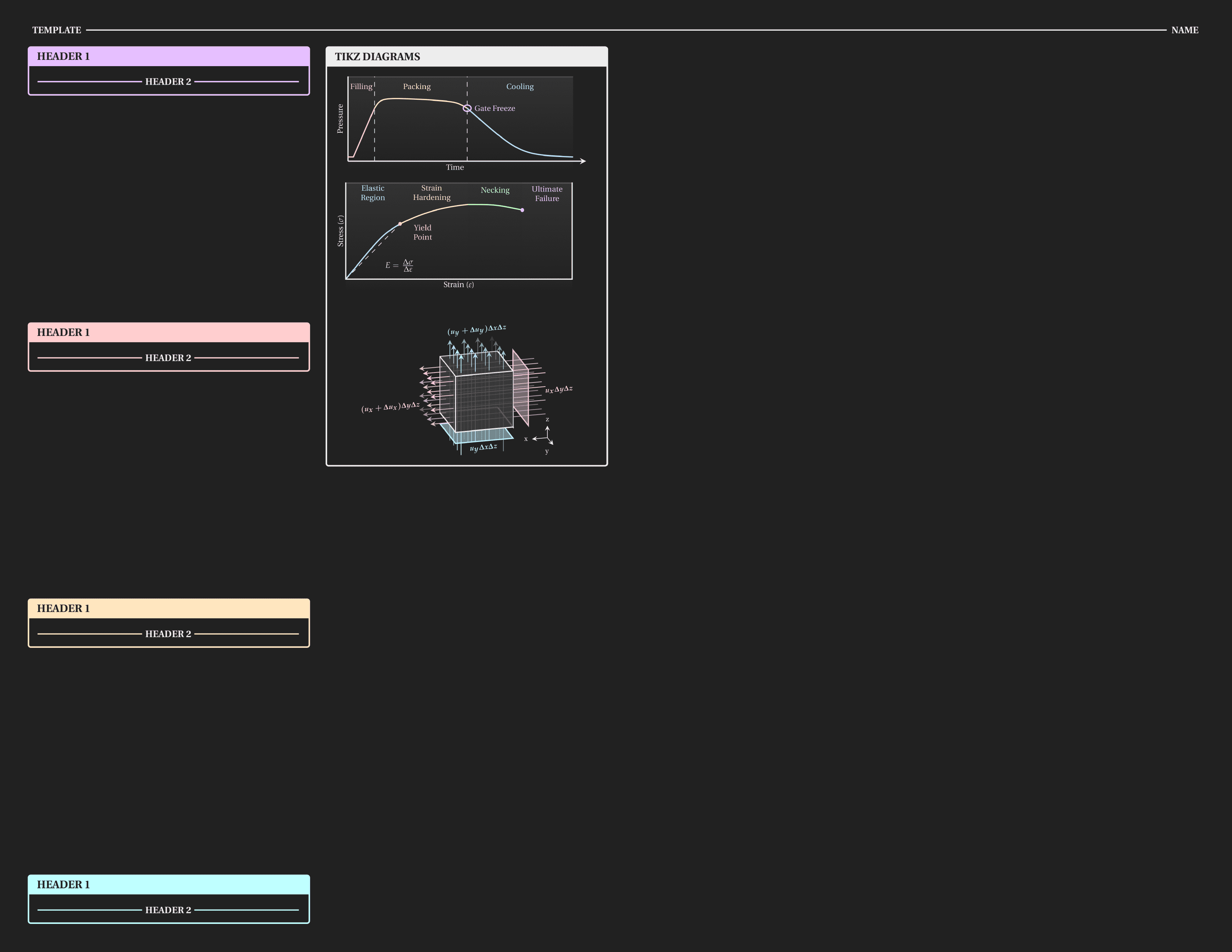Viewport: 1232px width, 952px height.
Task: Click the Yield Point label
Action: click(422, 232)
